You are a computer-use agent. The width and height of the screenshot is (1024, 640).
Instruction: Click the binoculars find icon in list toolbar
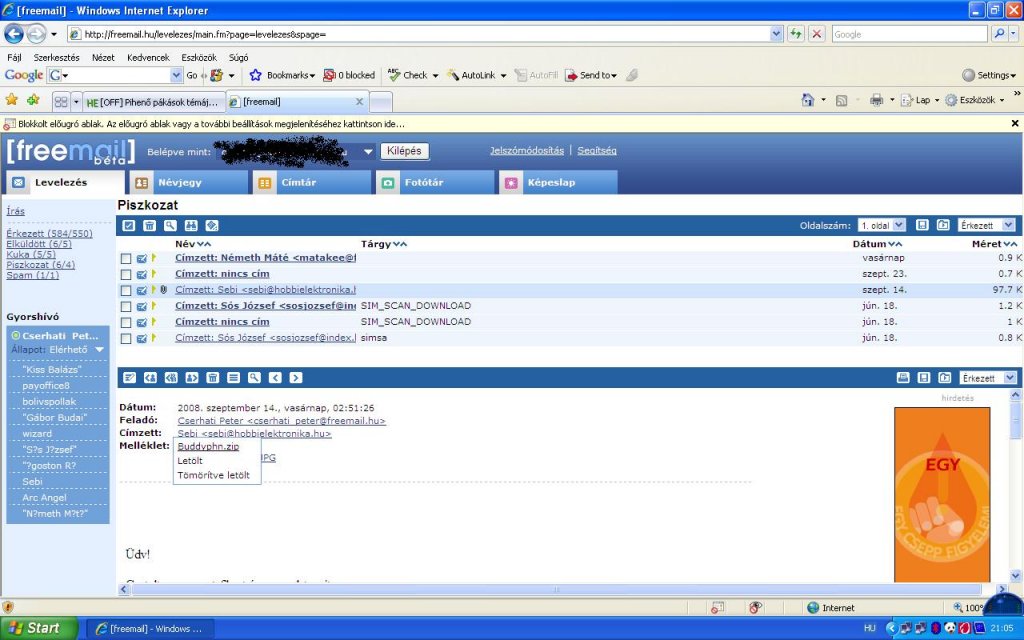191,225
